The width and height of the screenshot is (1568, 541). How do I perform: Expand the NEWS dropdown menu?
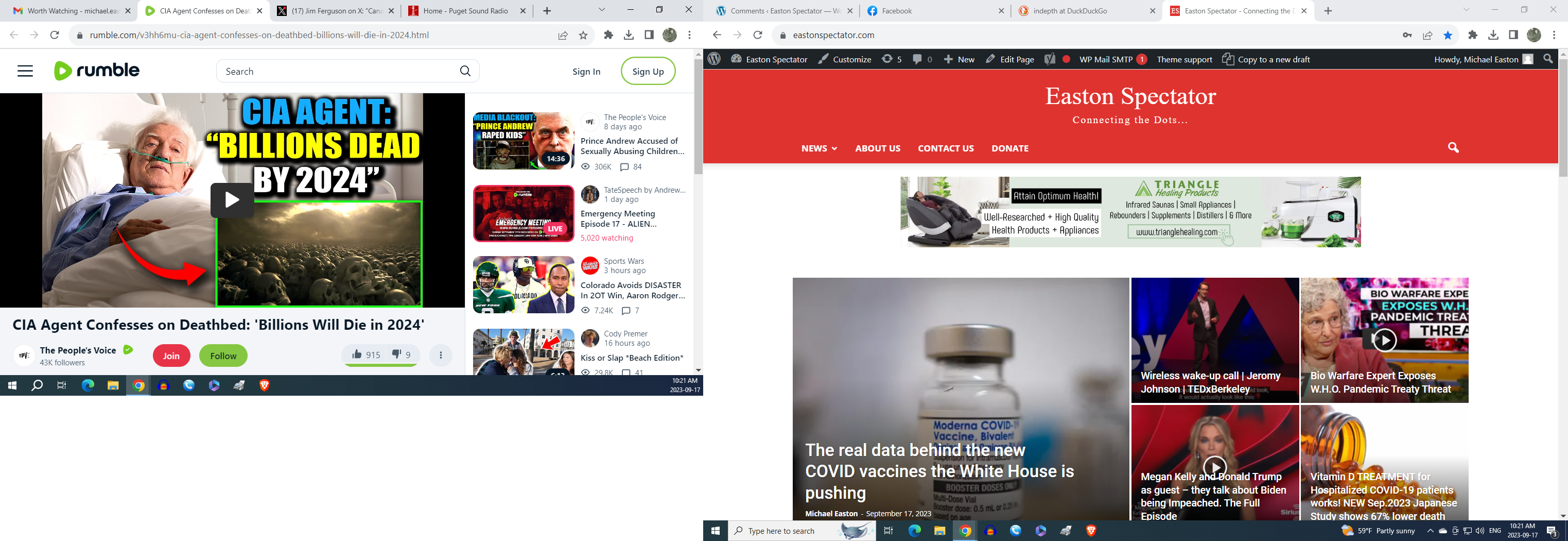pyautogui.click(x=818, y=148)
